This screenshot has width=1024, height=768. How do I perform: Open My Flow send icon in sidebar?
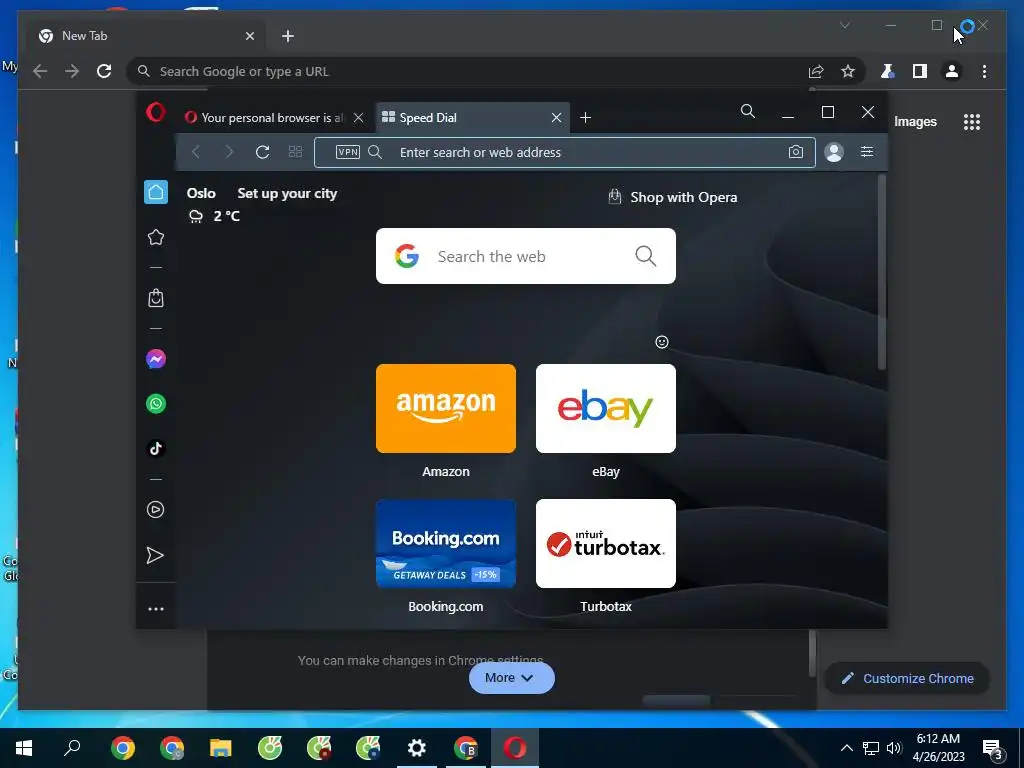click(x=155, y=555)
